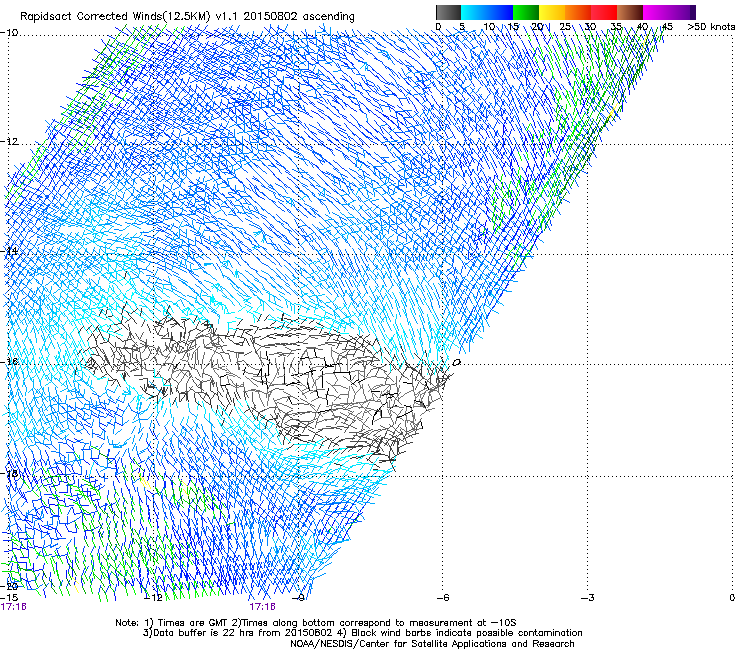
Task: Click the "35" label under the color bar
Action: (x=616, y=27)
